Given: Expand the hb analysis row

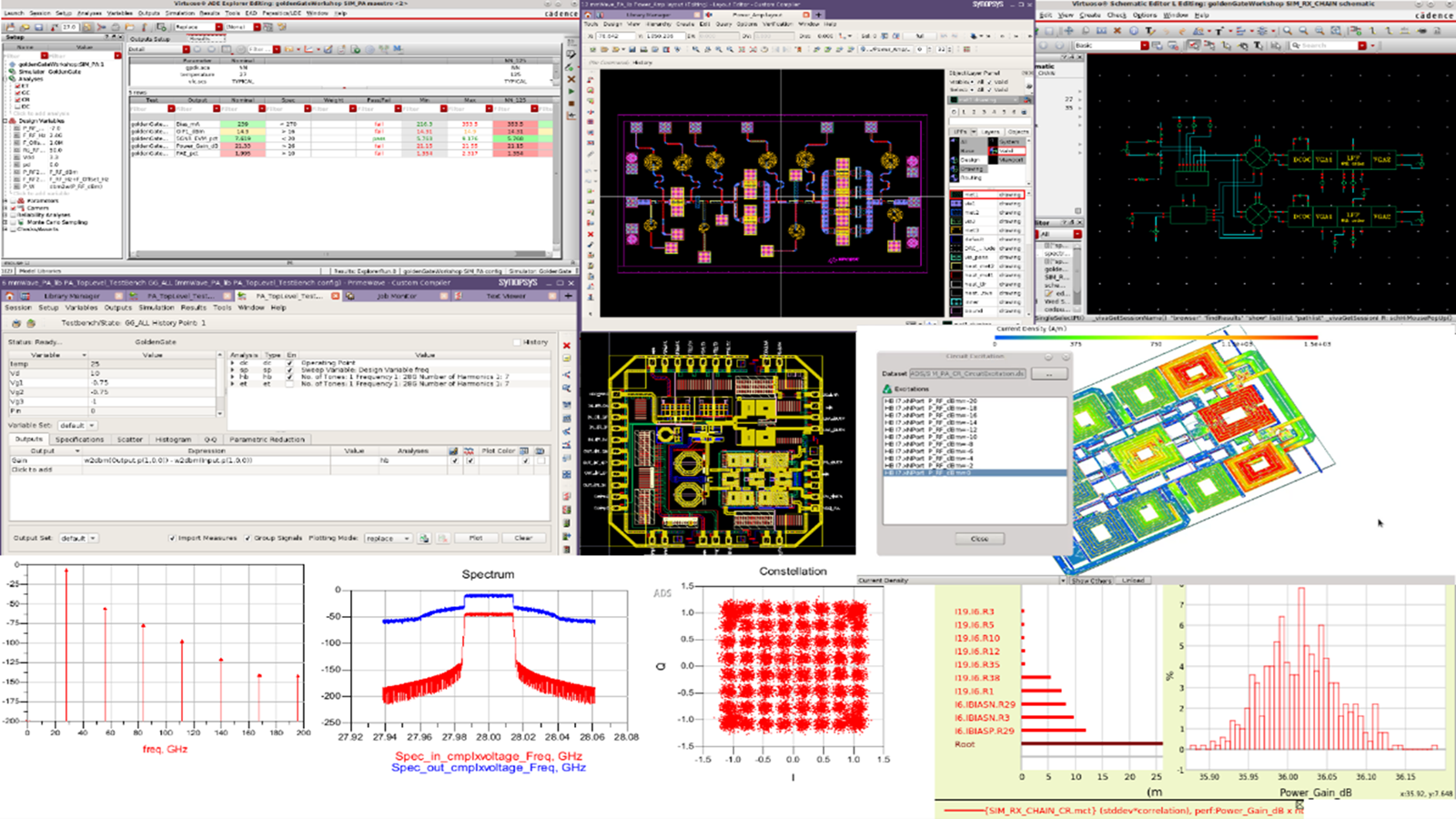Looking at the screenshot, I should [x=233, y=377].
